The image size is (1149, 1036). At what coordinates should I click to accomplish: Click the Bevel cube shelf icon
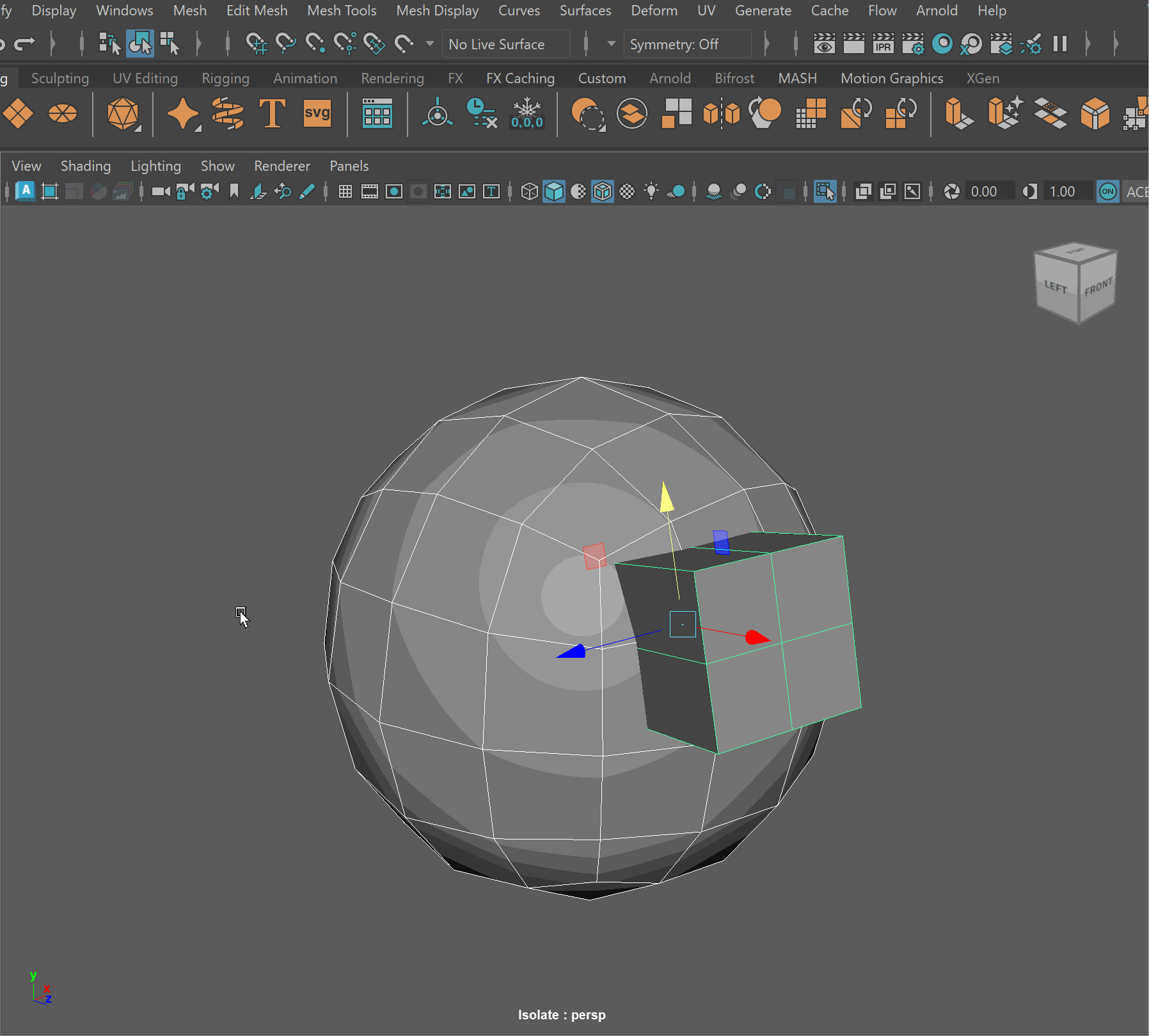point(1094,114)
